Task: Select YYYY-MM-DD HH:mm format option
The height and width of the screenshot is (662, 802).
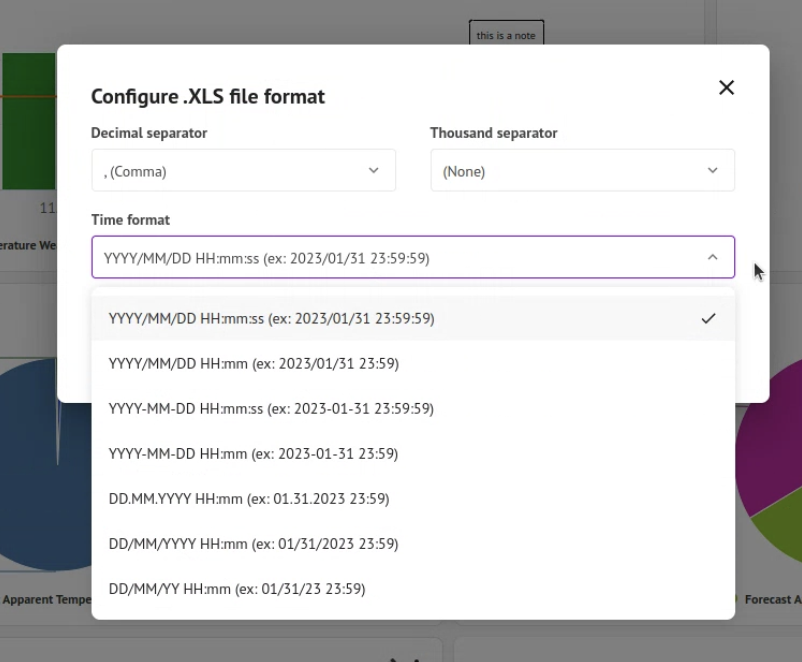Action: [x=253, y=454]
